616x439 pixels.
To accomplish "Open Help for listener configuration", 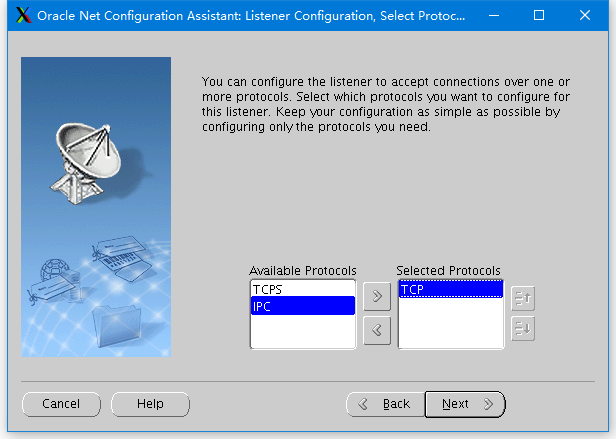I will [150, 404].
